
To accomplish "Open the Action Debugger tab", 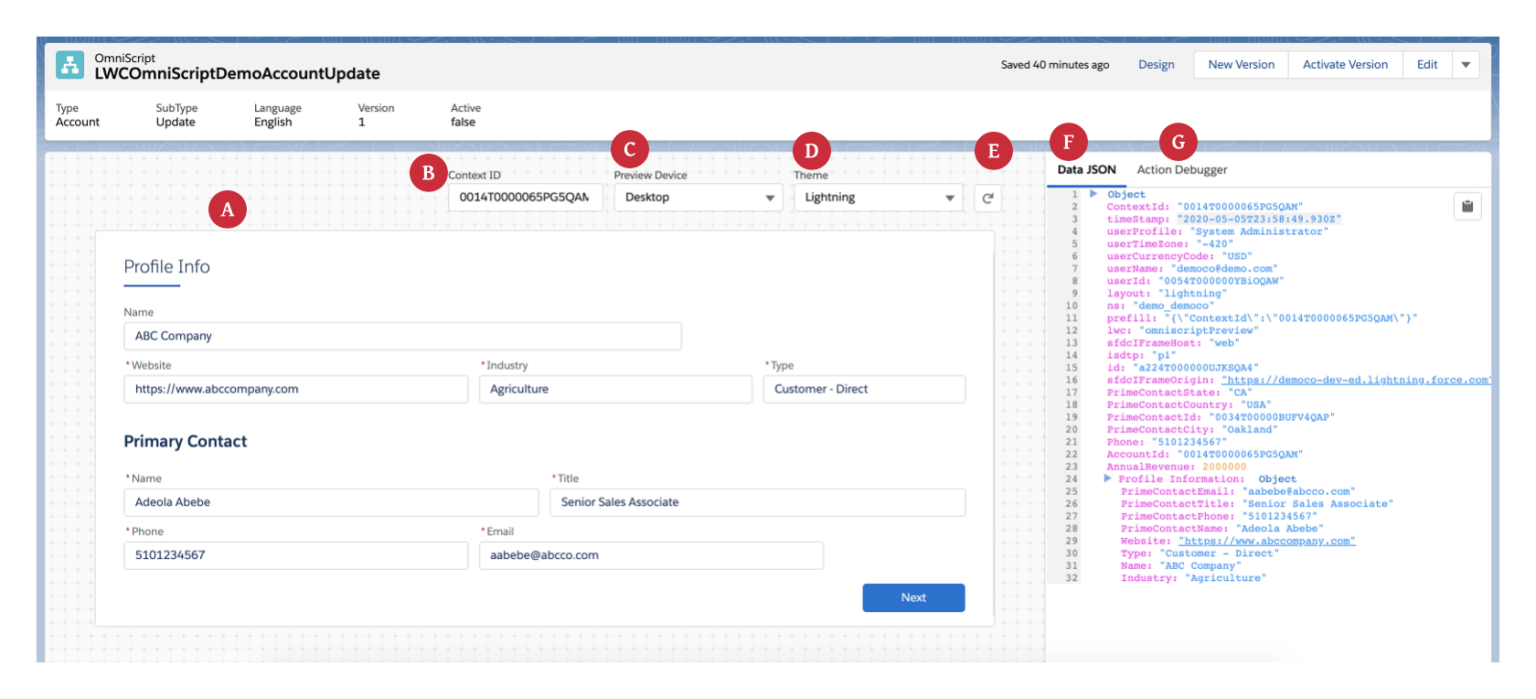I will (1182, 169).
